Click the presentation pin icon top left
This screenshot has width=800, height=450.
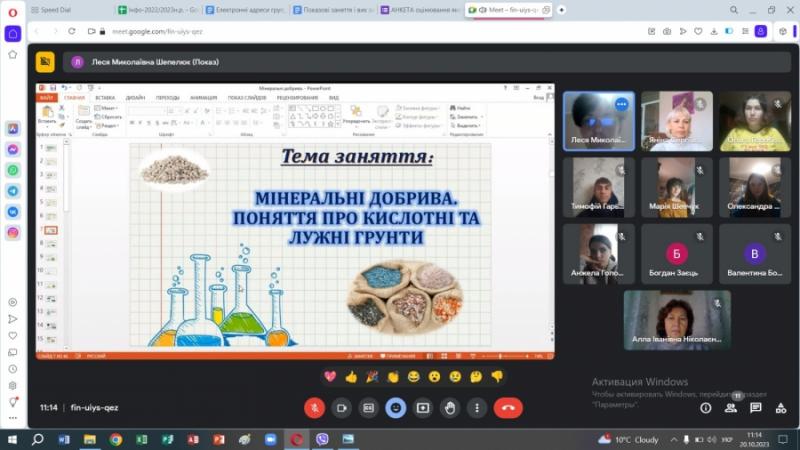click(45, 62)
